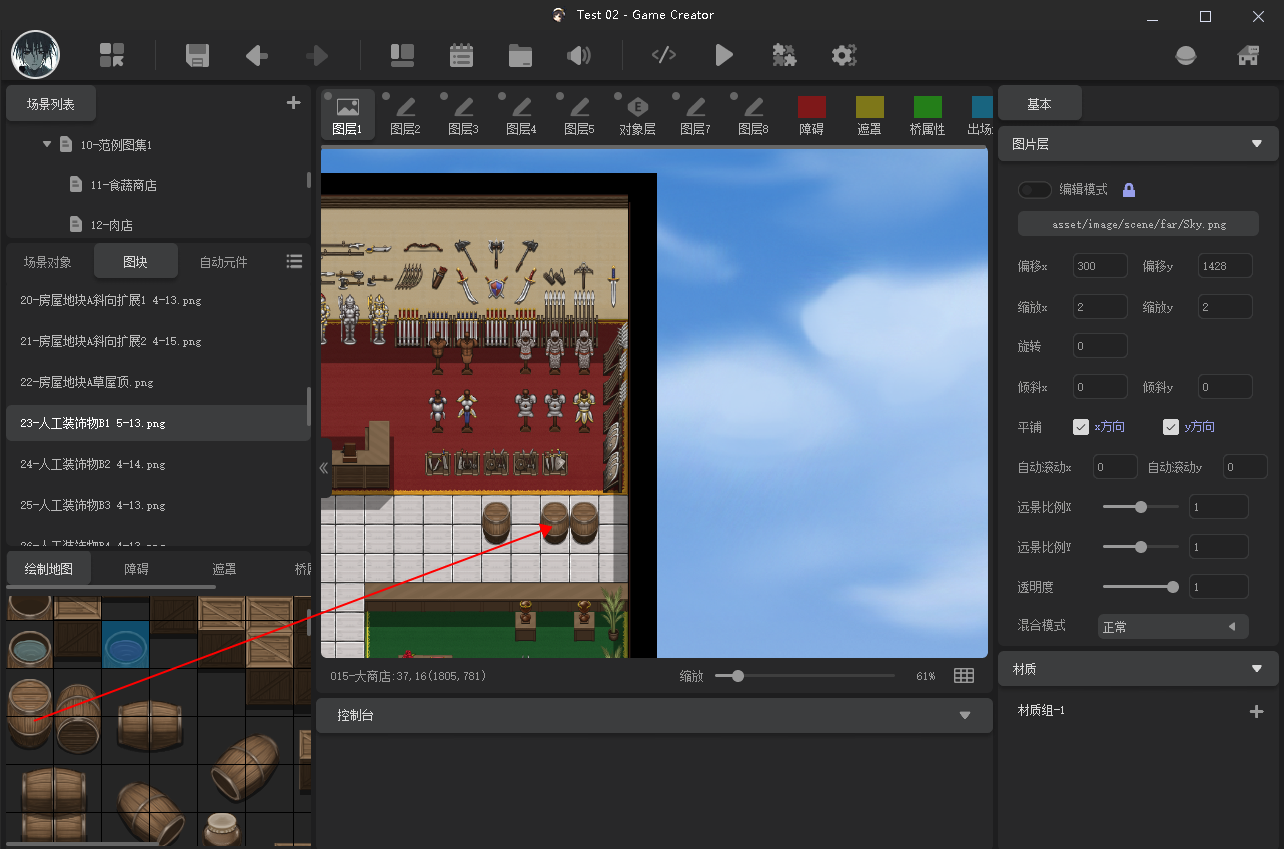Select the 遮罩 tab in the tile panel
1284x849 pixels.
tap(224, 569)
